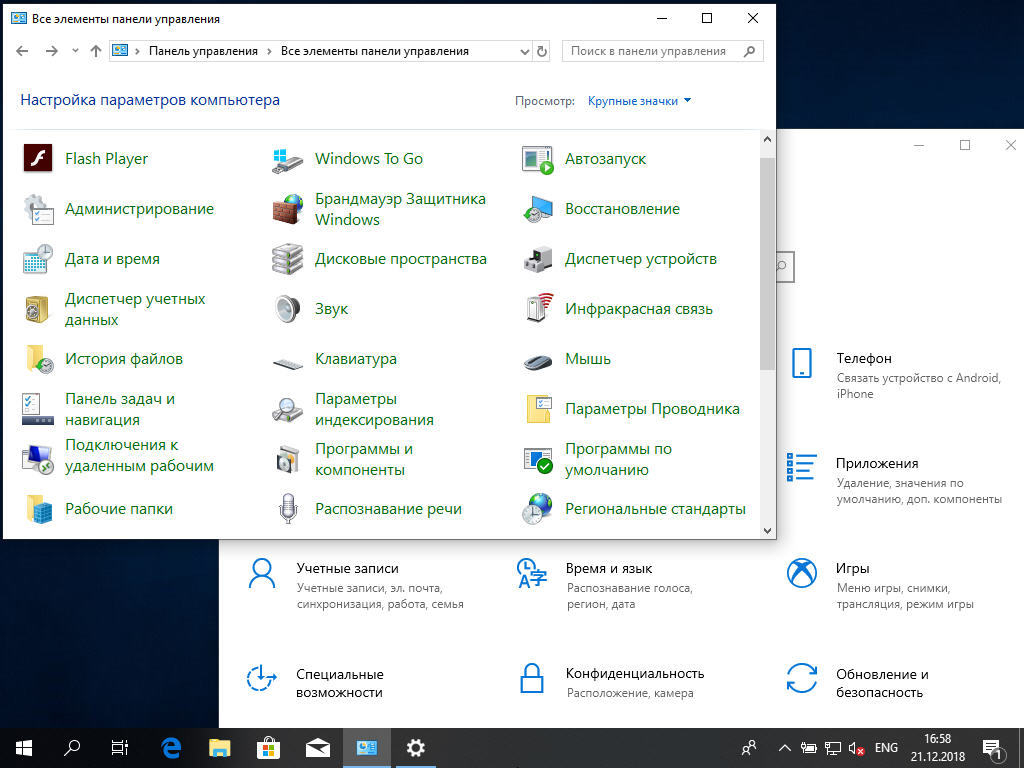The image size is (1024, 768).
Task: Open Microsoft Edge from the taskbar
Action: point(171,747)
